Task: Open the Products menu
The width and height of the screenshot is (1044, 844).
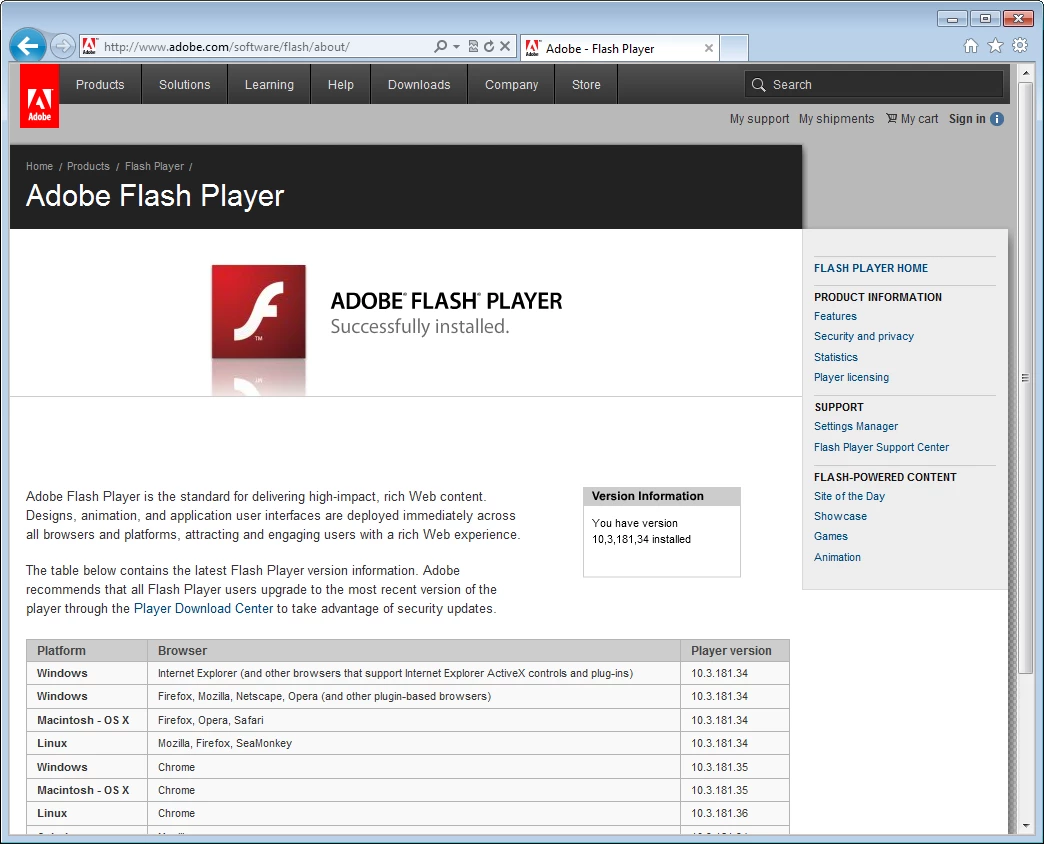Action: pyautogui.click(x=100, y=85)
